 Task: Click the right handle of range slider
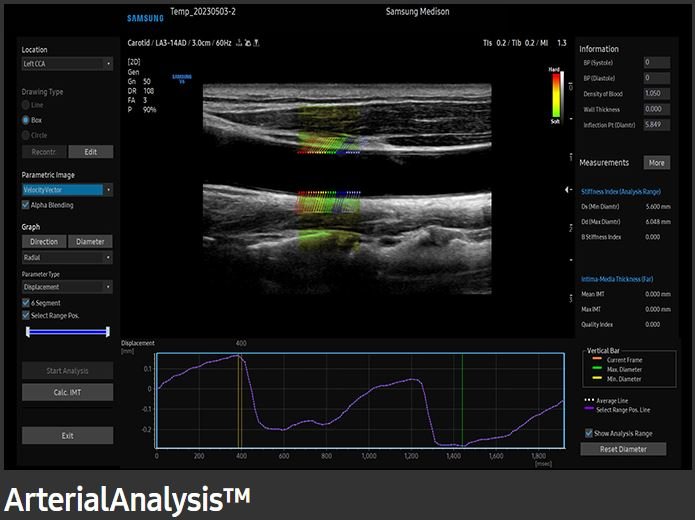(108, 332)
